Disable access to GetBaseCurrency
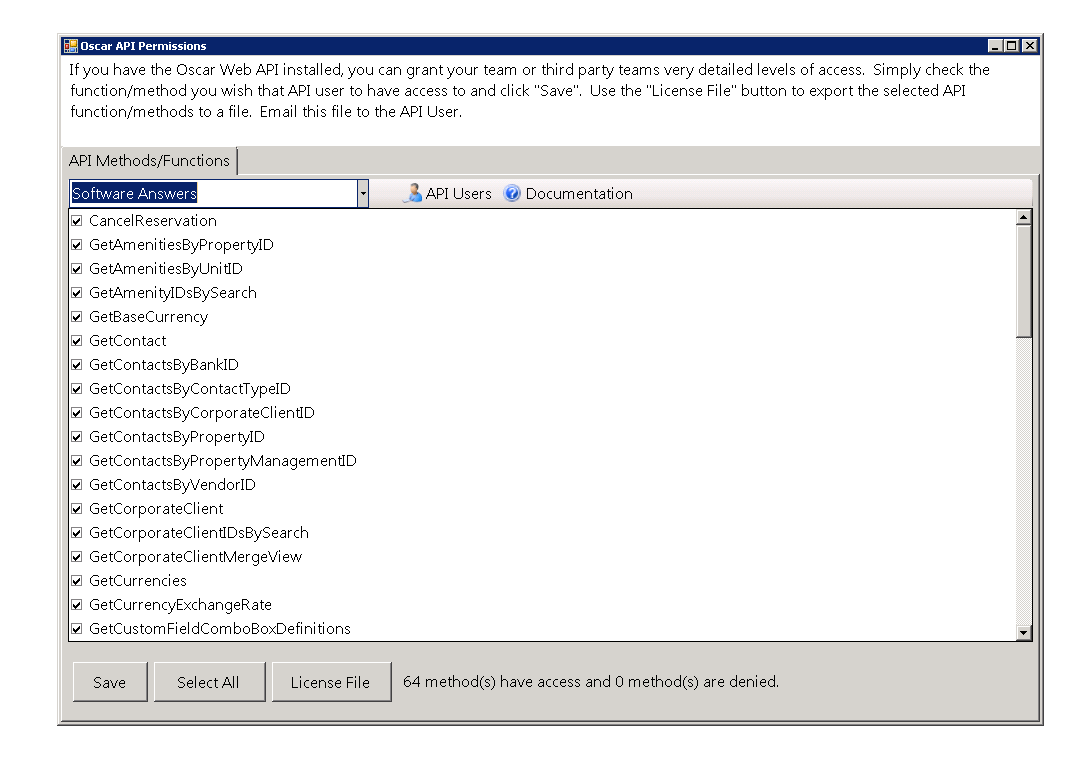Screen dimensions: 1076x767 click(x=77, y=316)
